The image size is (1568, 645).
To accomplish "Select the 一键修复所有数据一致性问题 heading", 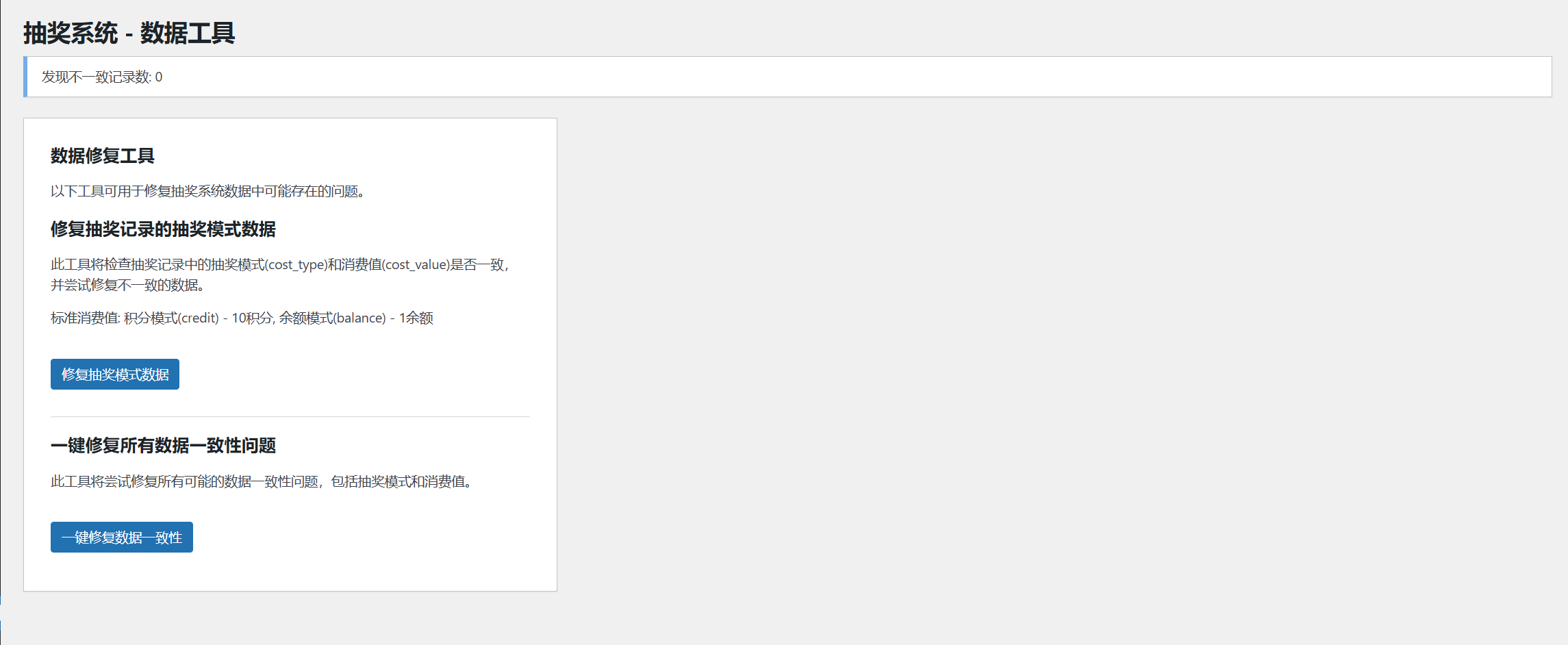I will 163,446.
